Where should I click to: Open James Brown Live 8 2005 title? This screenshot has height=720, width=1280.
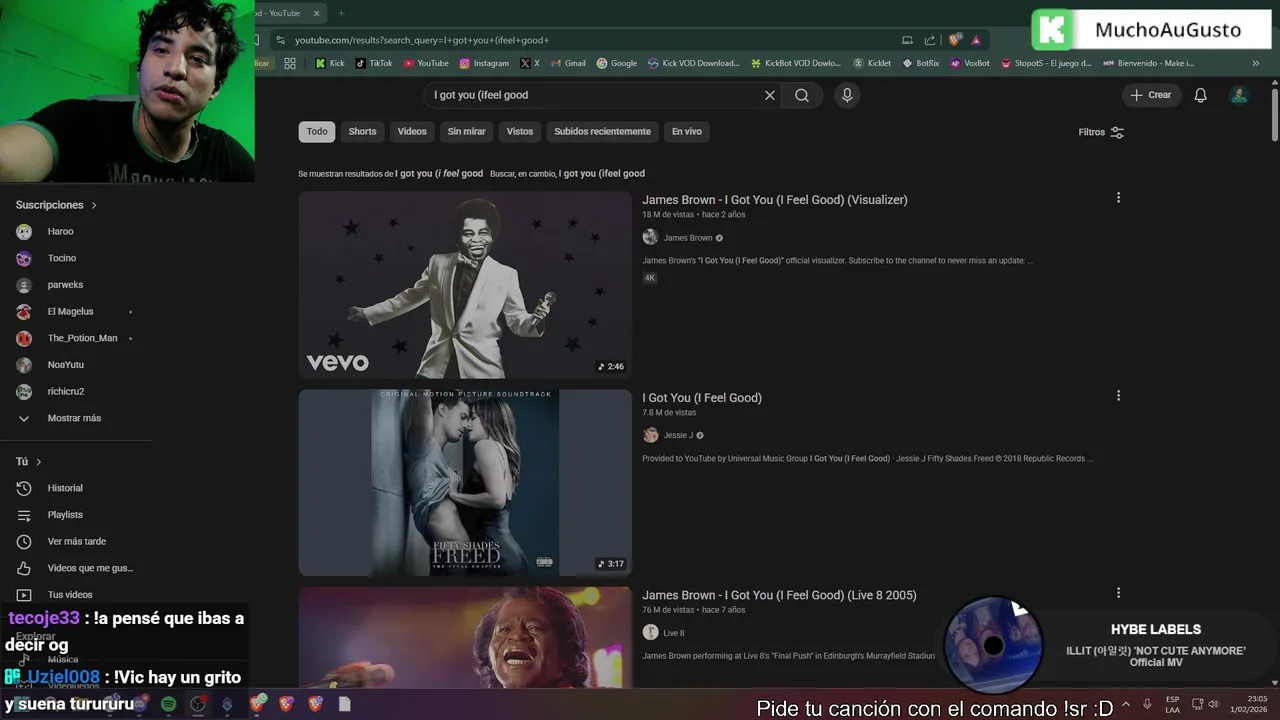(x=779, y=595)
